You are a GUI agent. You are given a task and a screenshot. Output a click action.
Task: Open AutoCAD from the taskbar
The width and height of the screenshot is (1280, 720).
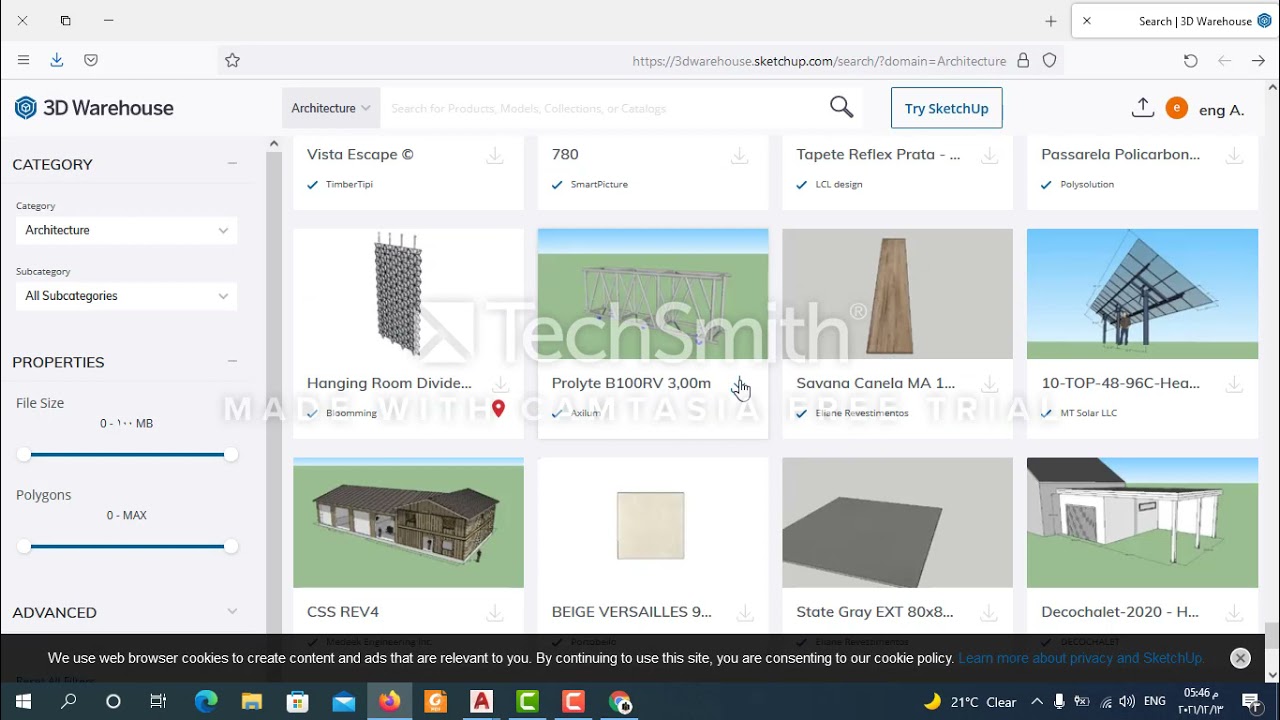tap(482, 702)
